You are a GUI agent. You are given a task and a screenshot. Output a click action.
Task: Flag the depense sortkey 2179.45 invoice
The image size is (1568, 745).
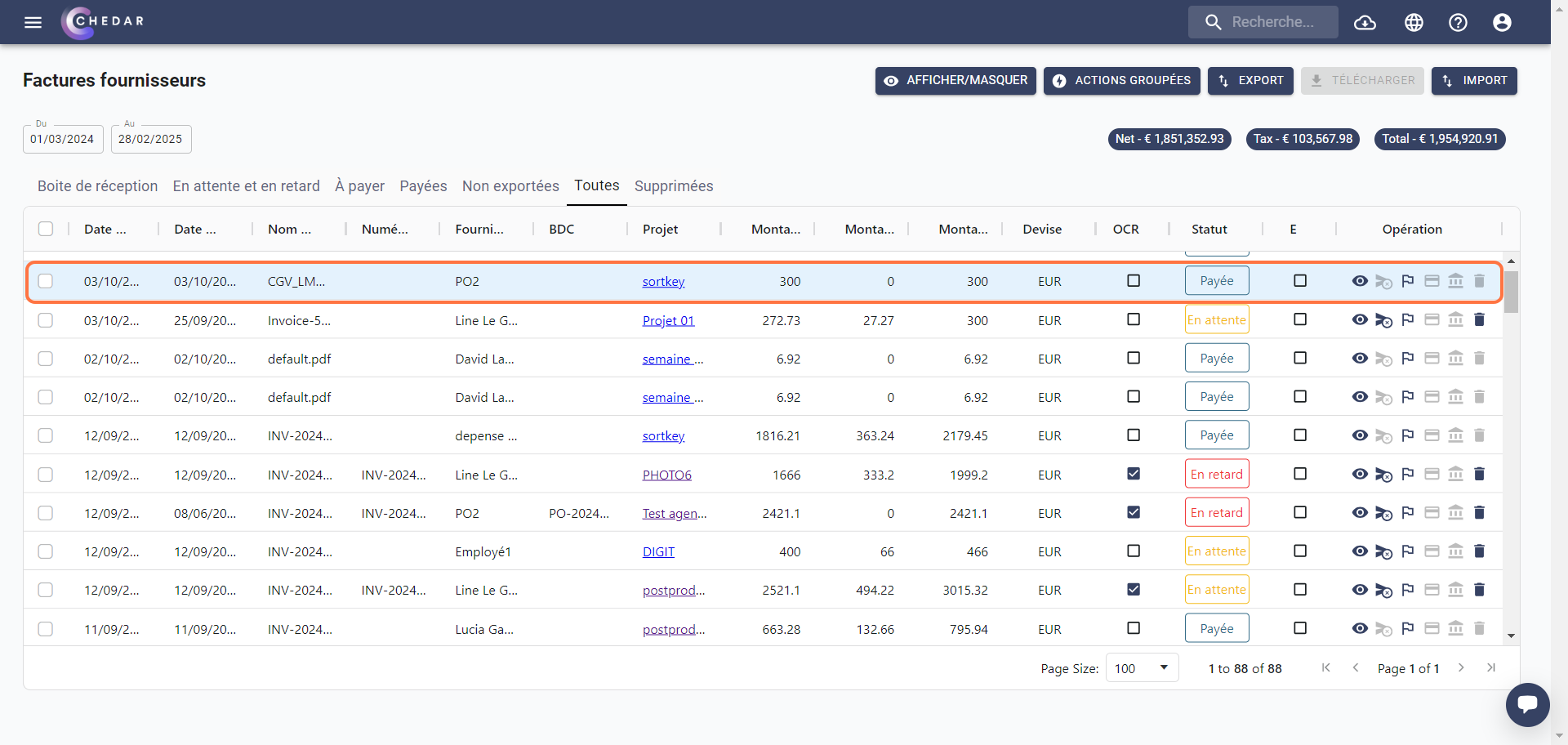pyautogui.click(x=1408, y=435)
